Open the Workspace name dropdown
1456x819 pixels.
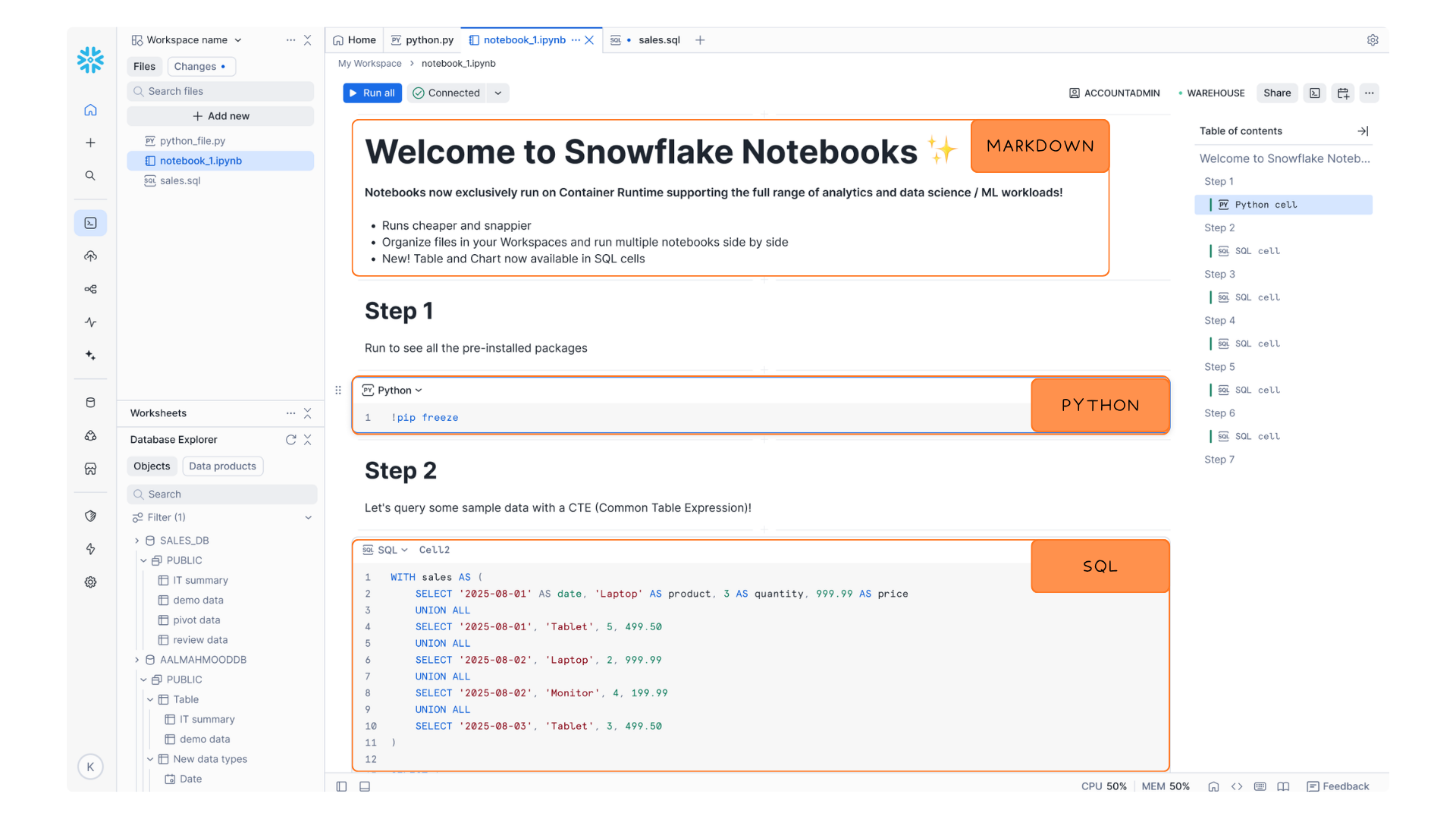click(187, 40)
